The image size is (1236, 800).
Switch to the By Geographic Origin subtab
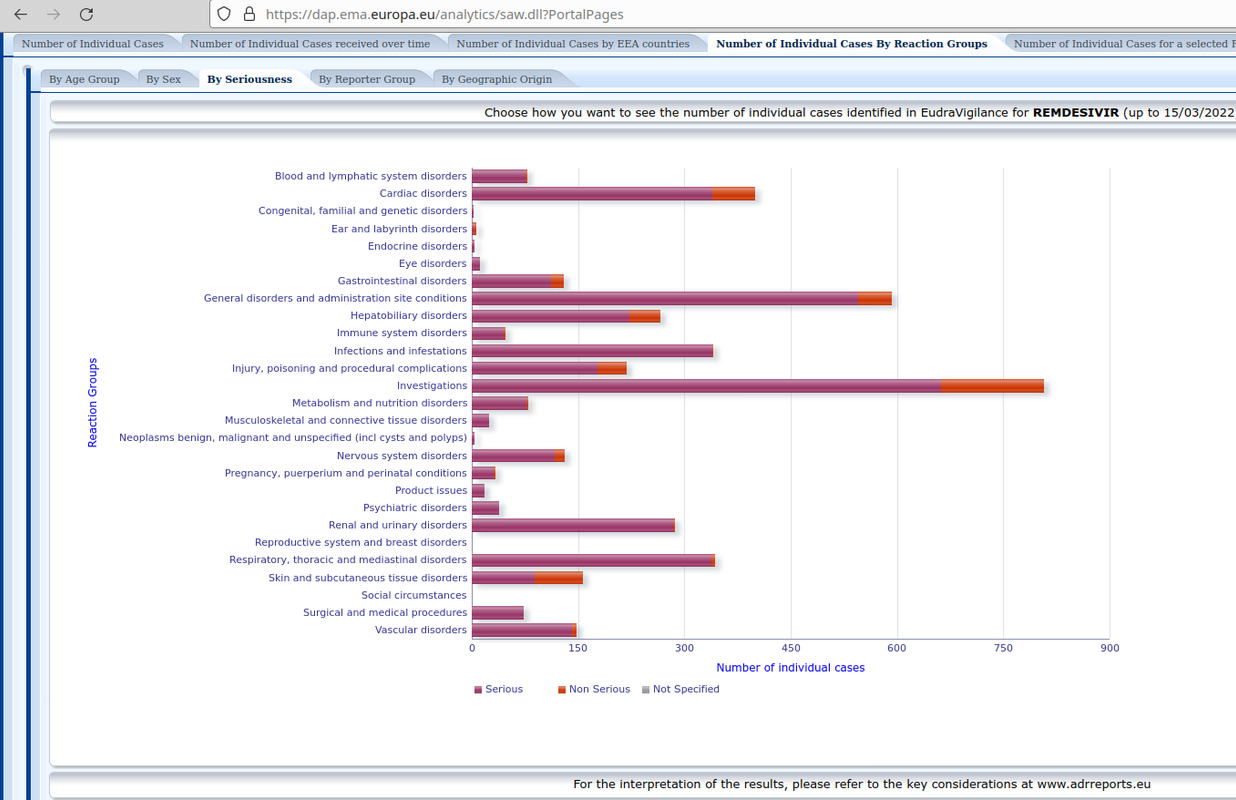click(497, 79)
